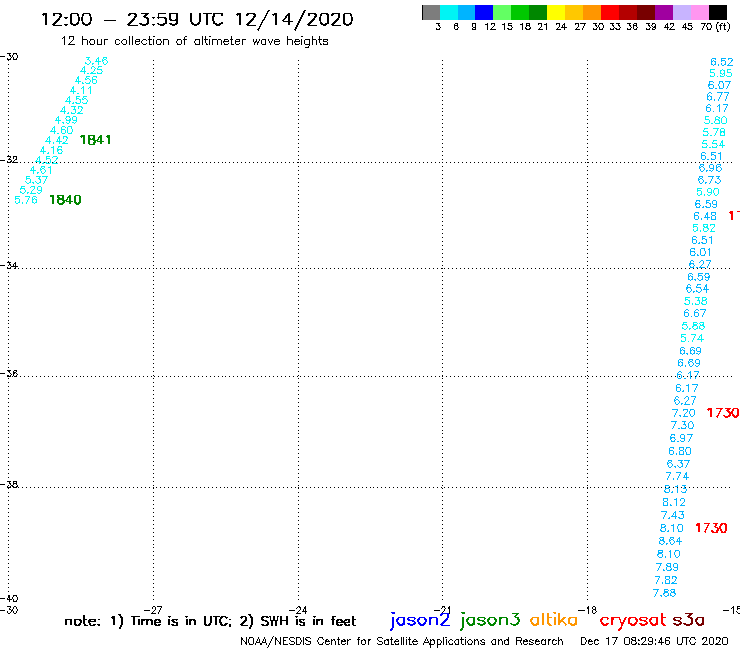This screenshot has height=650, width=740.
Task: Click the green time label 1841
Action: coord(95,140)
